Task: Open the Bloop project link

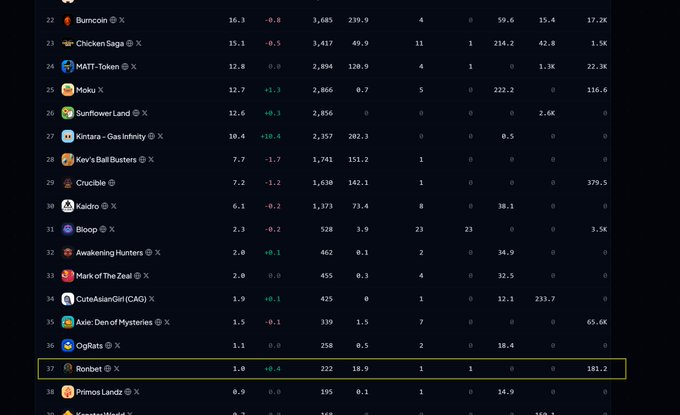Action: [86, 229]
